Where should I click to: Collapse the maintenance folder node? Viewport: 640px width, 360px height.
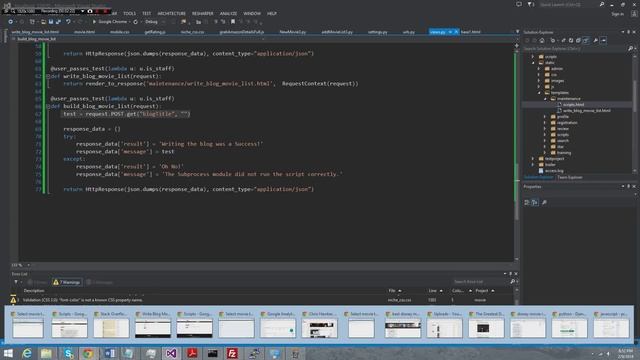(545, 99)
